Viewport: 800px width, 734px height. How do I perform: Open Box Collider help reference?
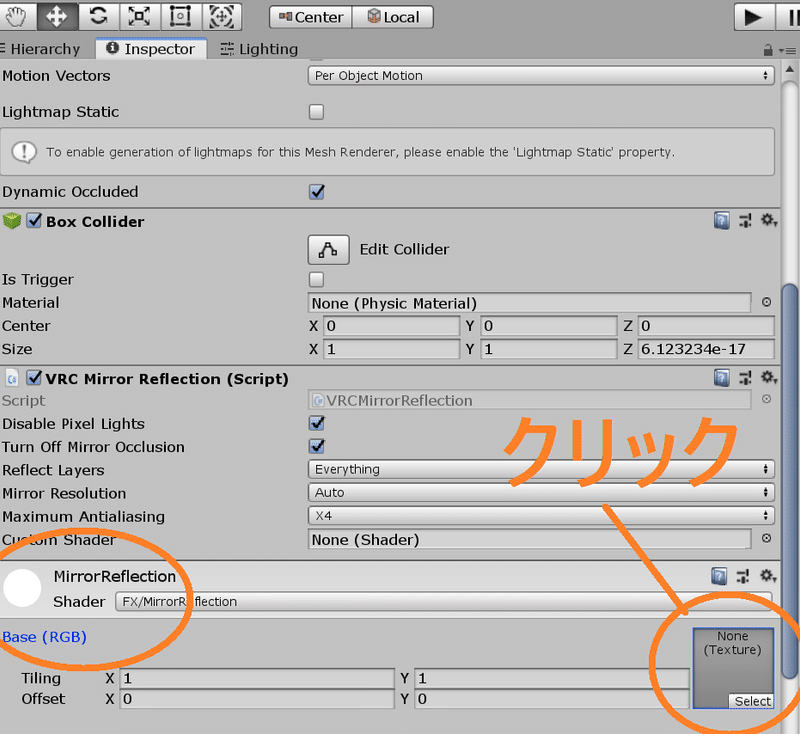pyautogui.click(x=721, y=220)
